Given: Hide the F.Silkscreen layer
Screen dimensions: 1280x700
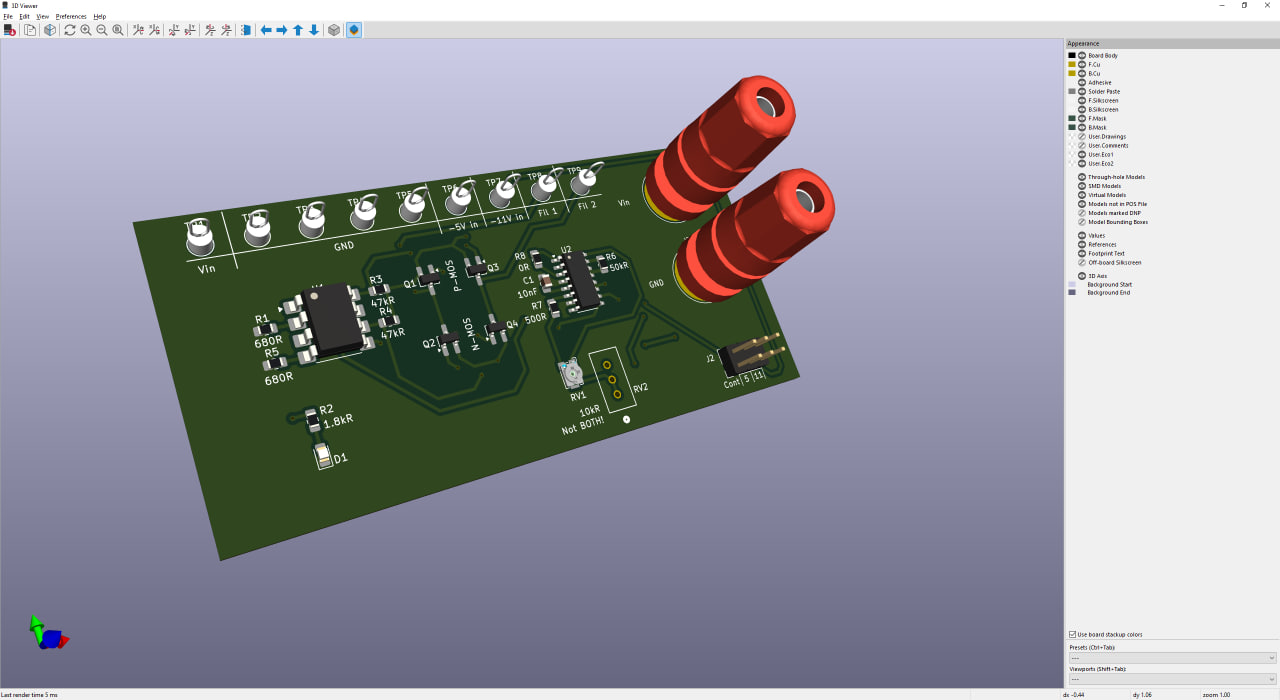Looking at the screenshot, I should click(x=1081, y=100).
